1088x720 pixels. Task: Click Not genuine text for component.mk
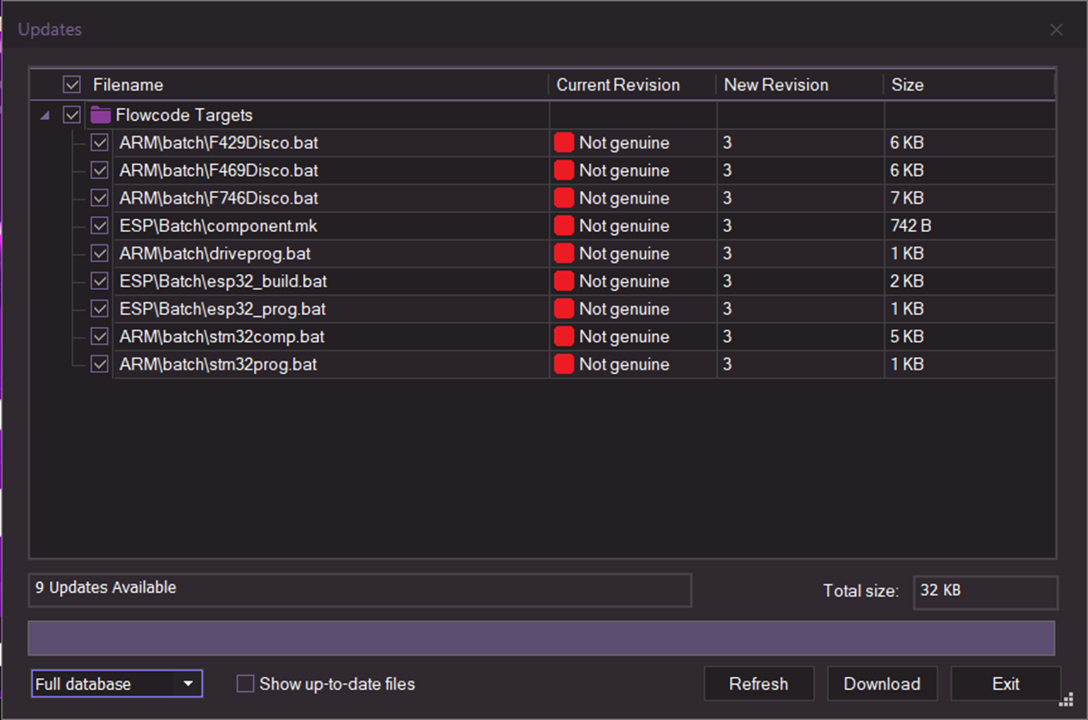pyautogui.click(x=624, y=226)
